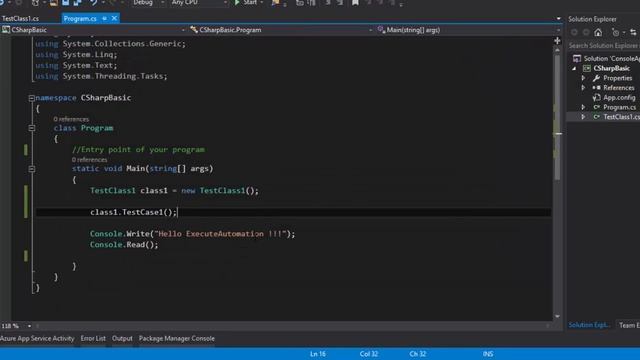
Task: Click the Solution Explorer bottom tab
Action: [x=589, y=325]
